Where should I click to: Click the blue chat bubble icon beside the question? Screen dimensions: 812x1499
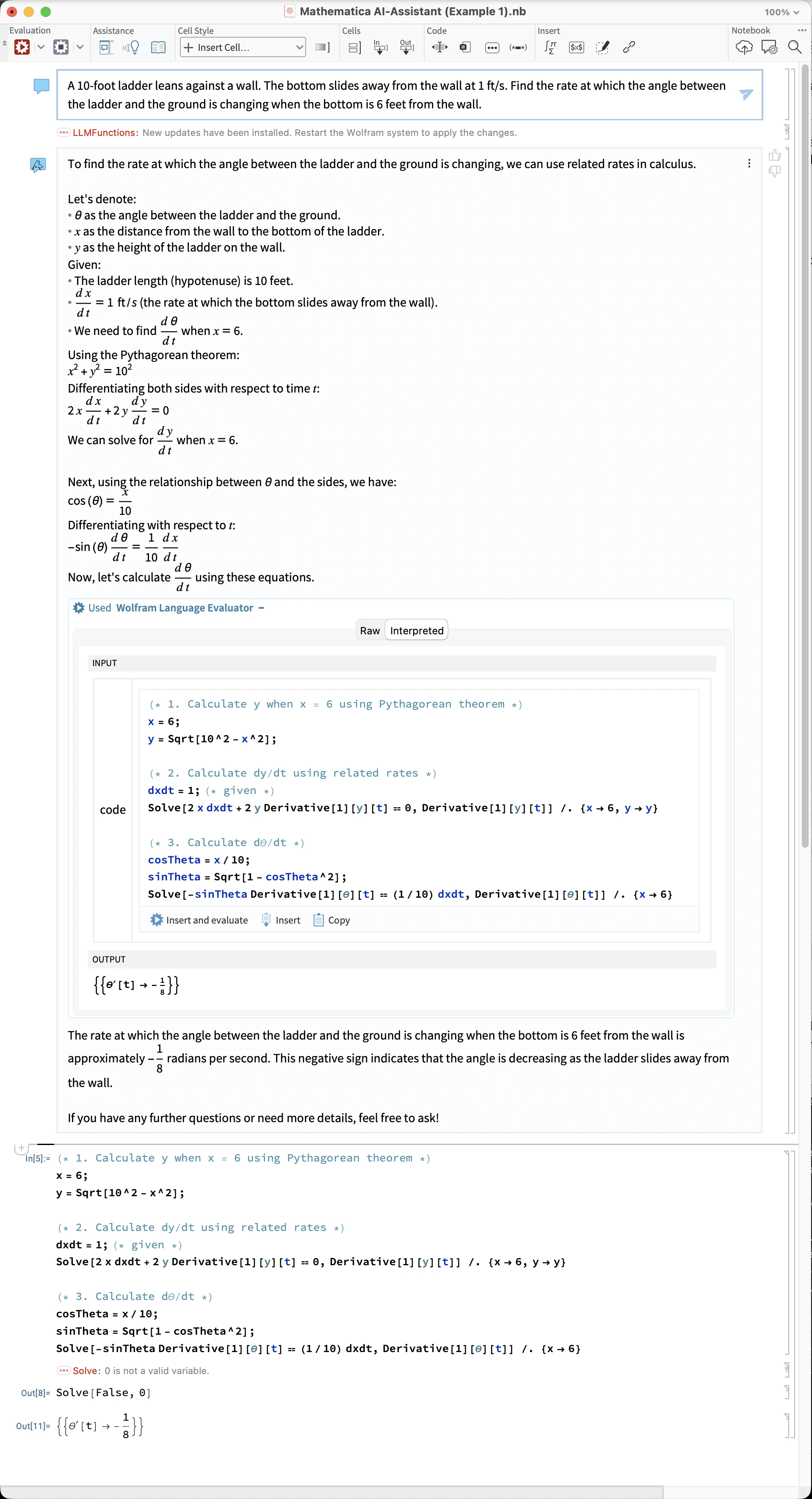41,86
